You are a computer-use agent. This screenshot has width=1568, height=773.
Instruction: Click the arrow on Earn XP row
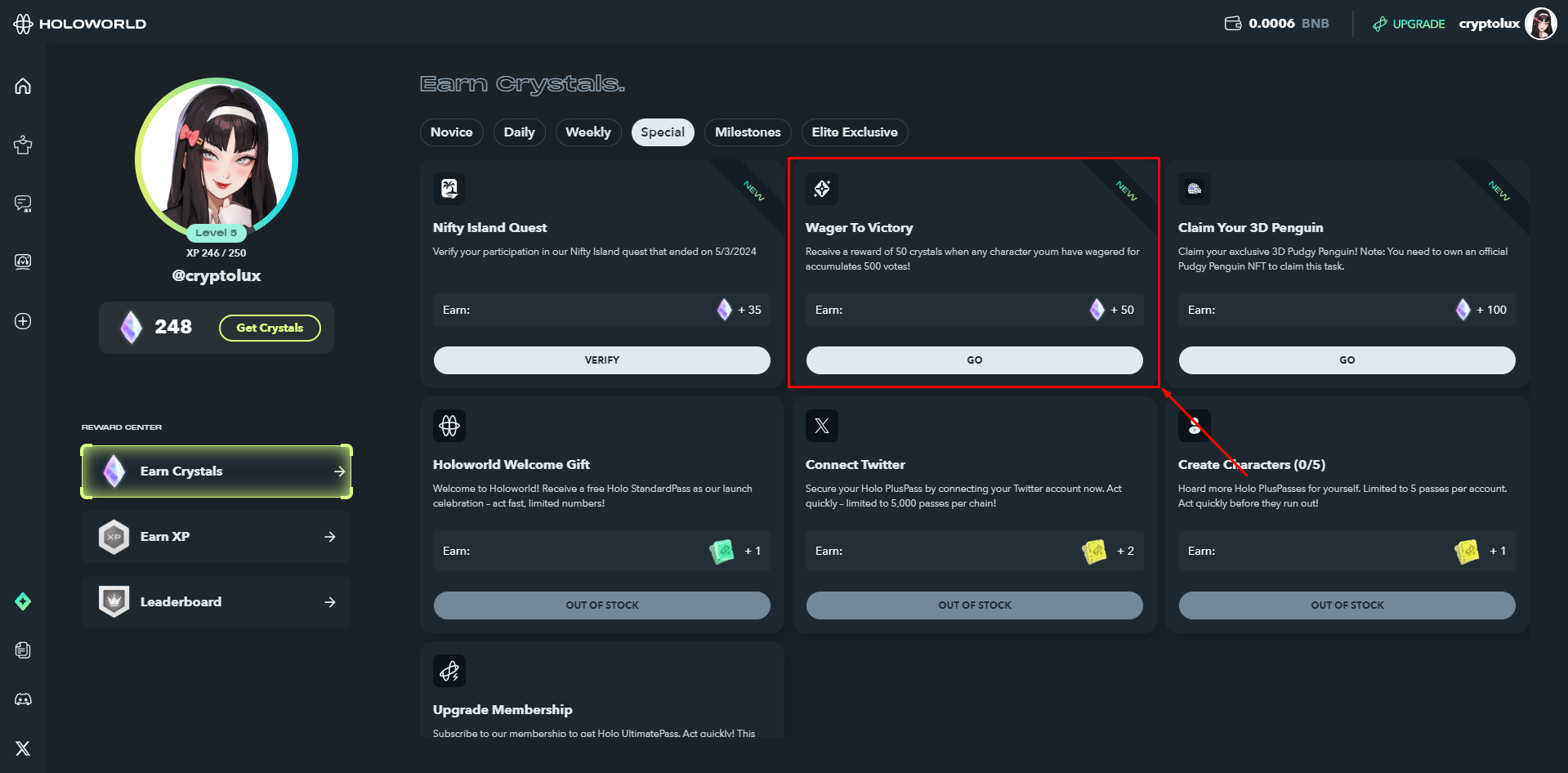coord(330,537)
